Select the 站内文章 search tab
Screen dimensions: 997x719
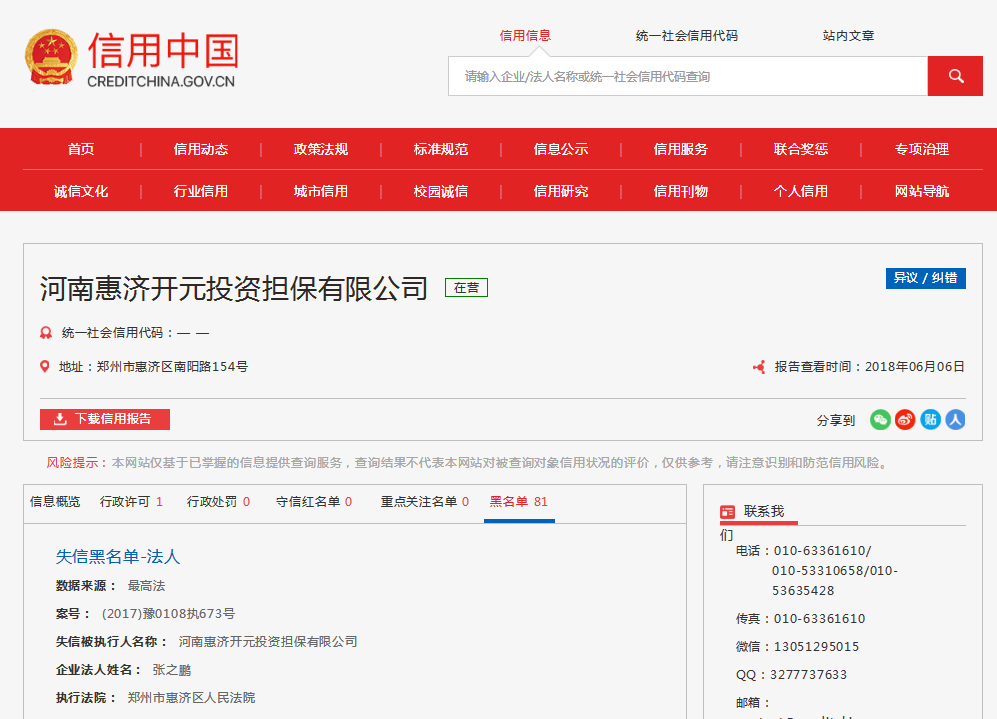click(x=848, y=36)
